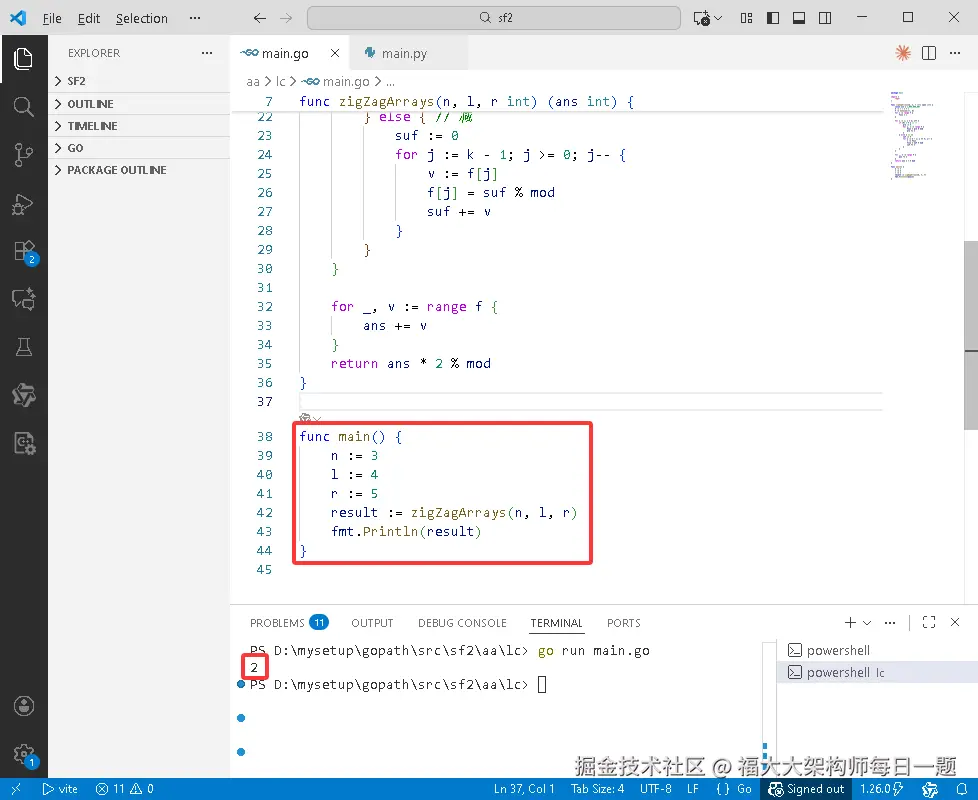Select the first powershell terminal entry
978x800 pixels.
(x=877, y=650)
